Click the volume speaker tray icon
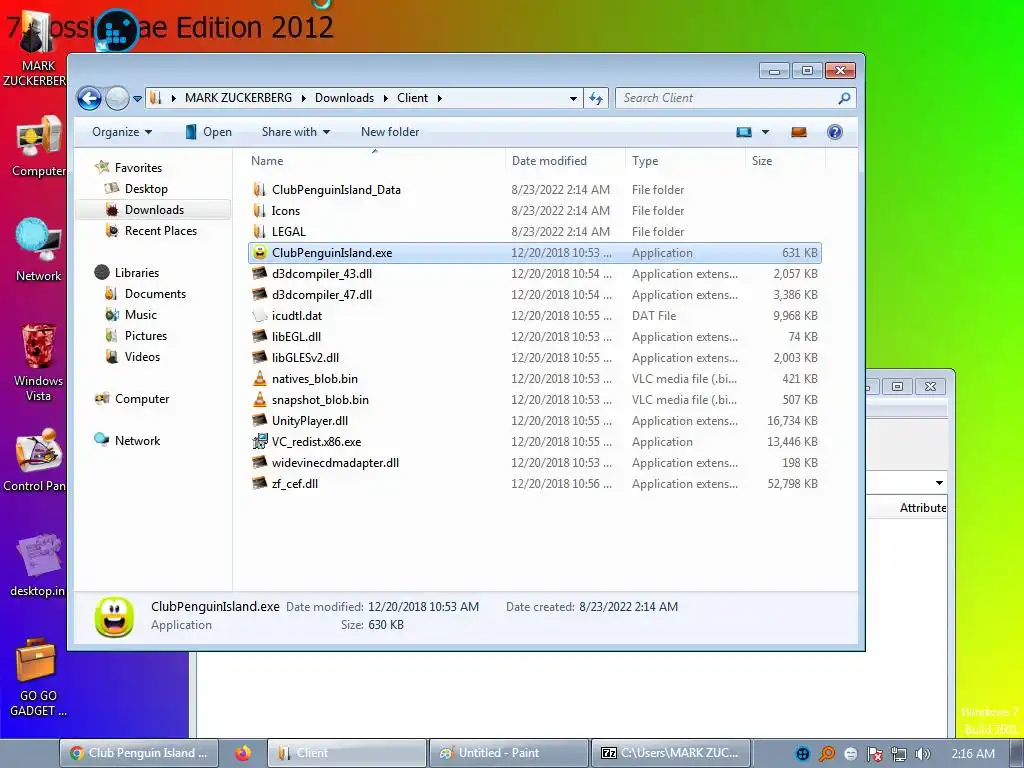This screenshot has height=768, width=1024. [922, 754]
